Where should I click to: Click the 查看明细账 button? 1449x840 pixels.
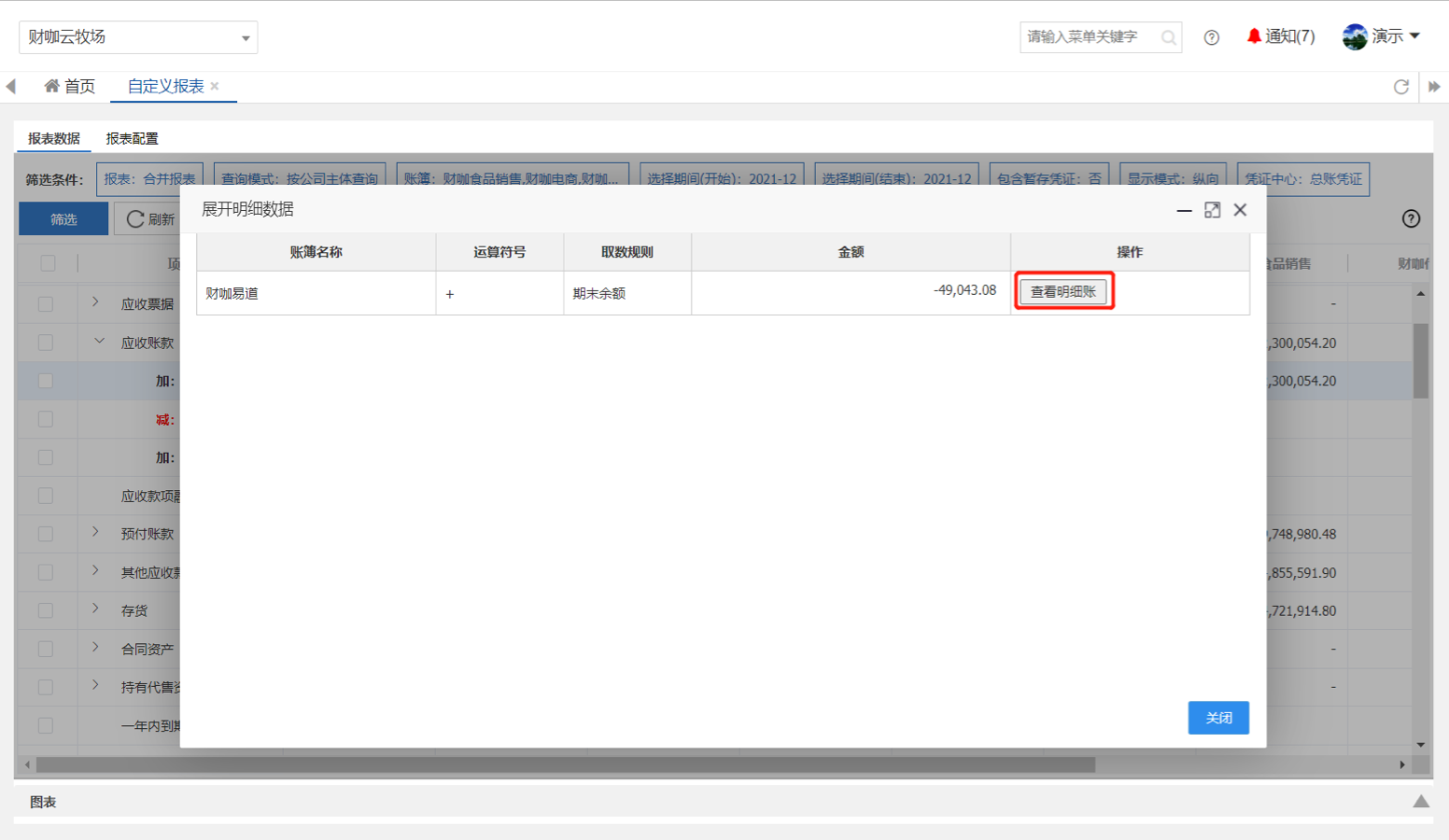tap(1063, 292)
